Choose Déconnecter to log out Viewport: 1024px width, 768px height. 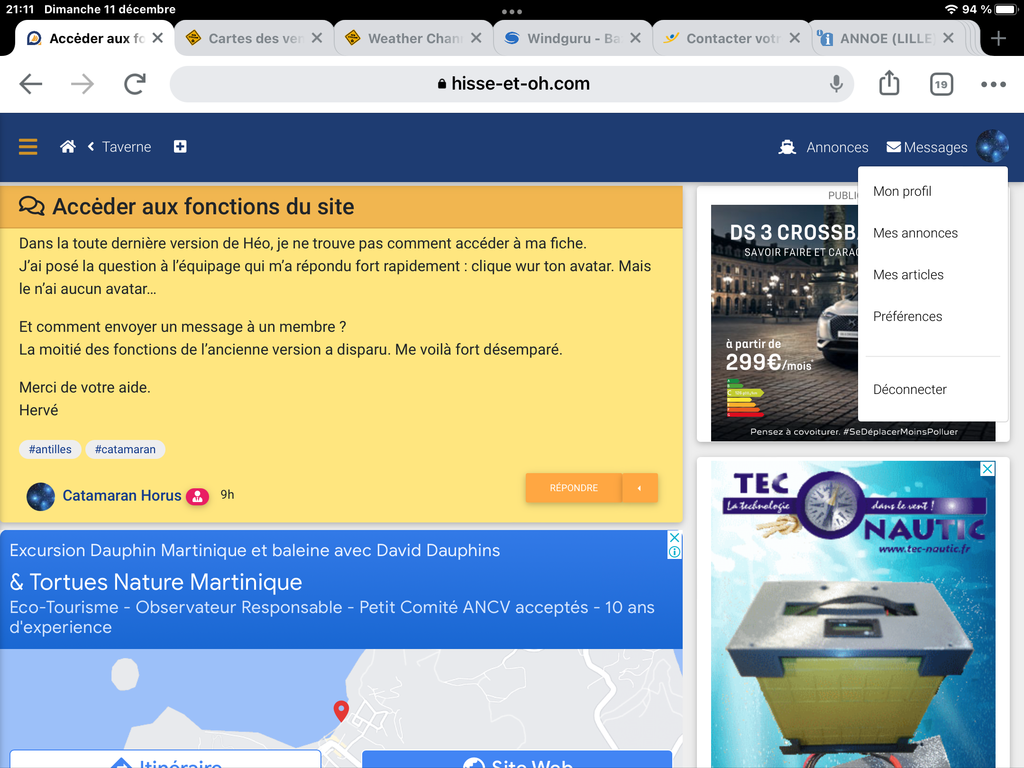coord(909,390)
